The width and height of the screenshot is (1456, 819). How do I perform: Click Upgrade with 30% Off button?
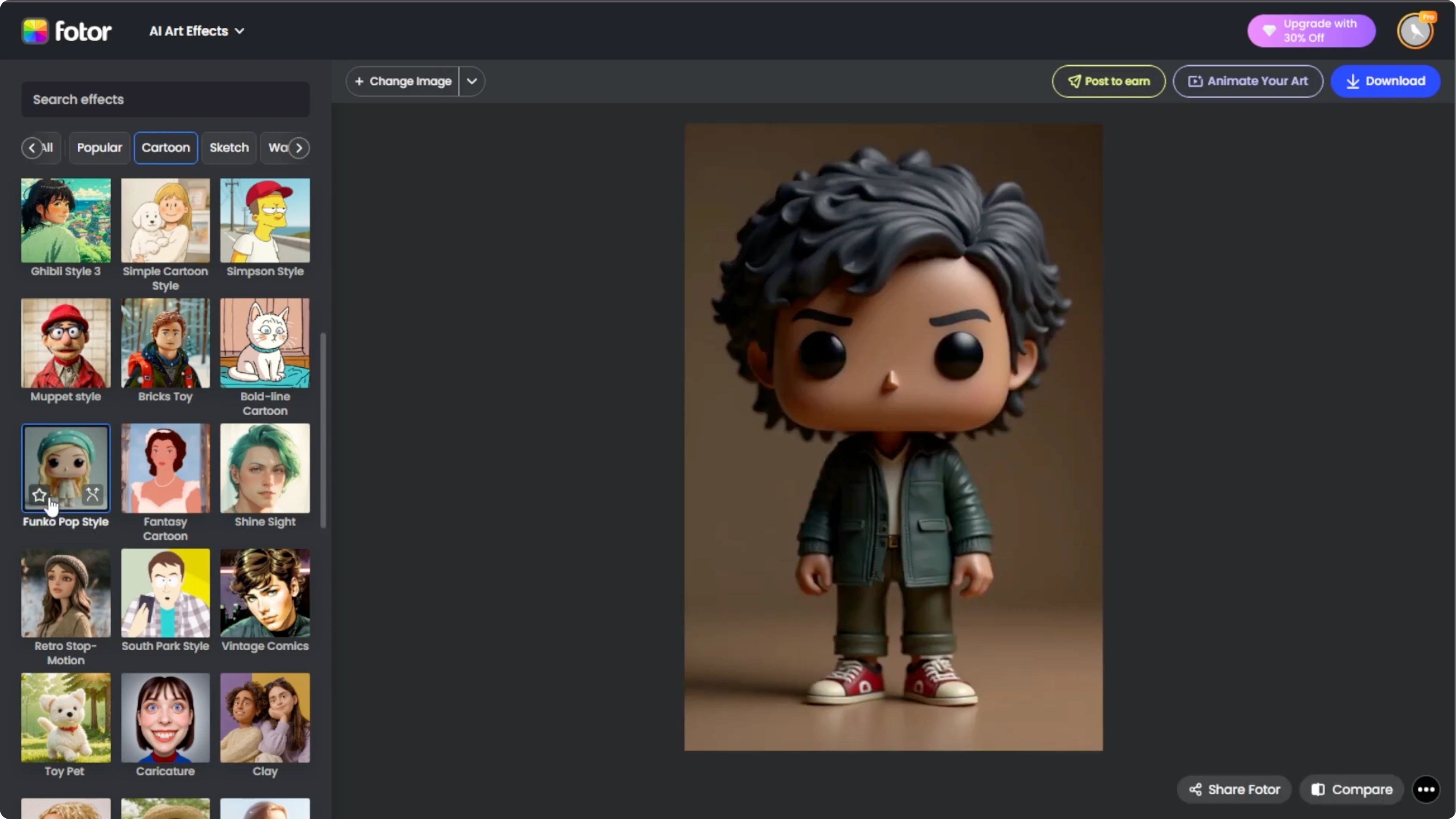point(1311,30)
